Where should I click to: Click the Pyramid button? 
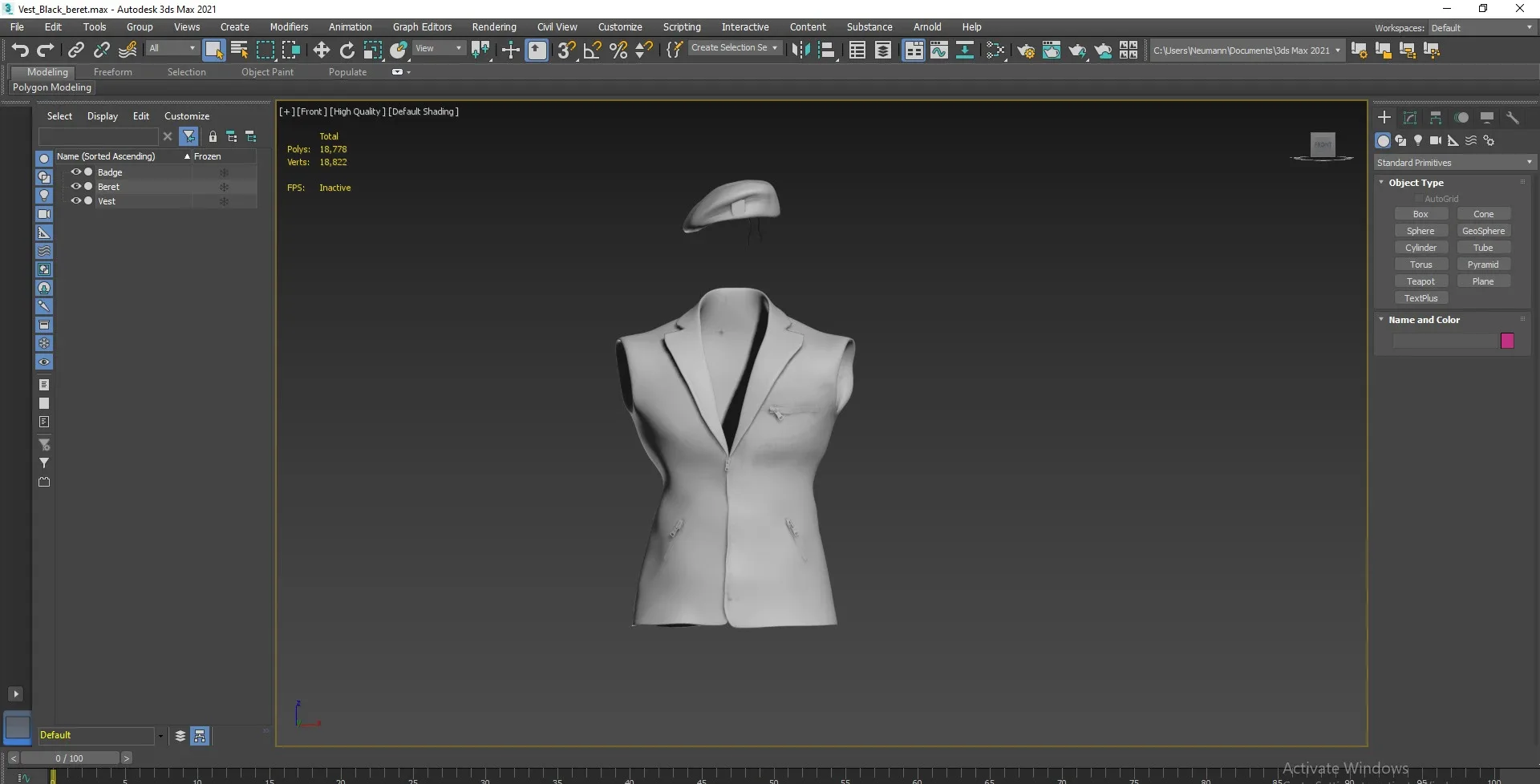click(x=1483, y=265)
